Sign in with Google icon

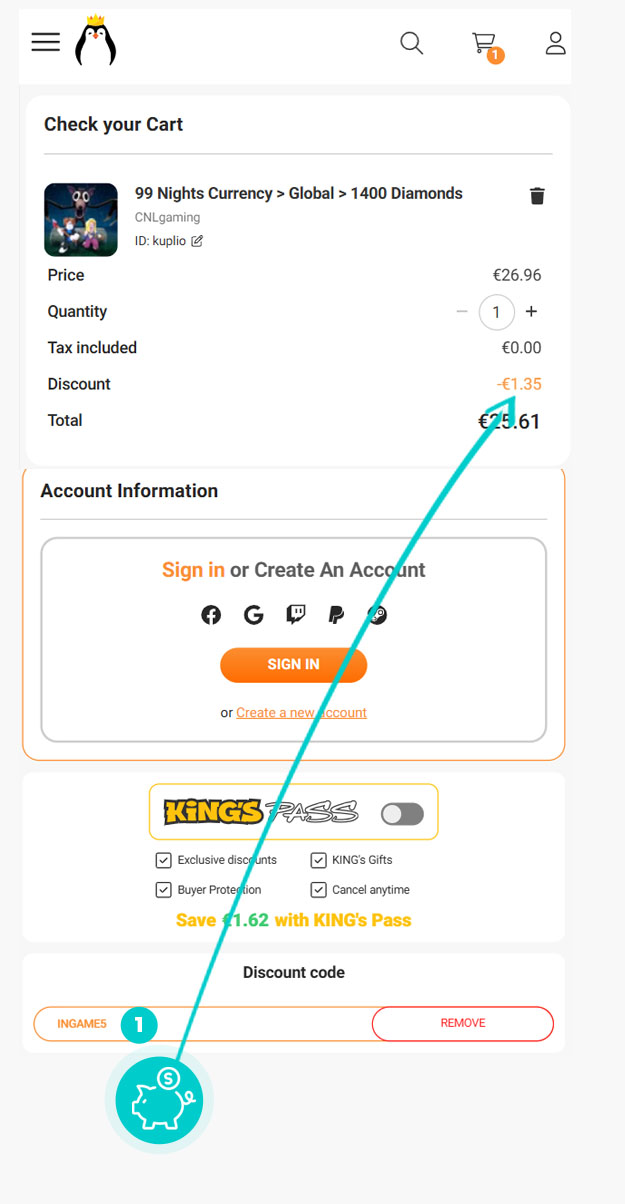[x=253, y=615]
